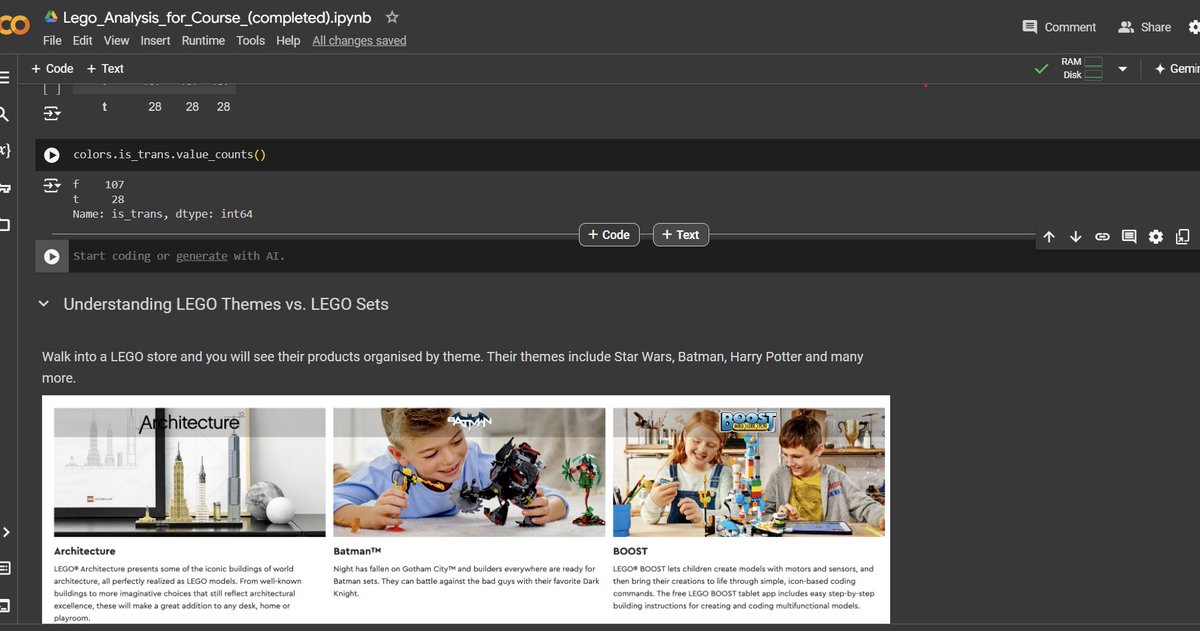
Task: Add a code cell from toolbar
Action: [52, 69]
